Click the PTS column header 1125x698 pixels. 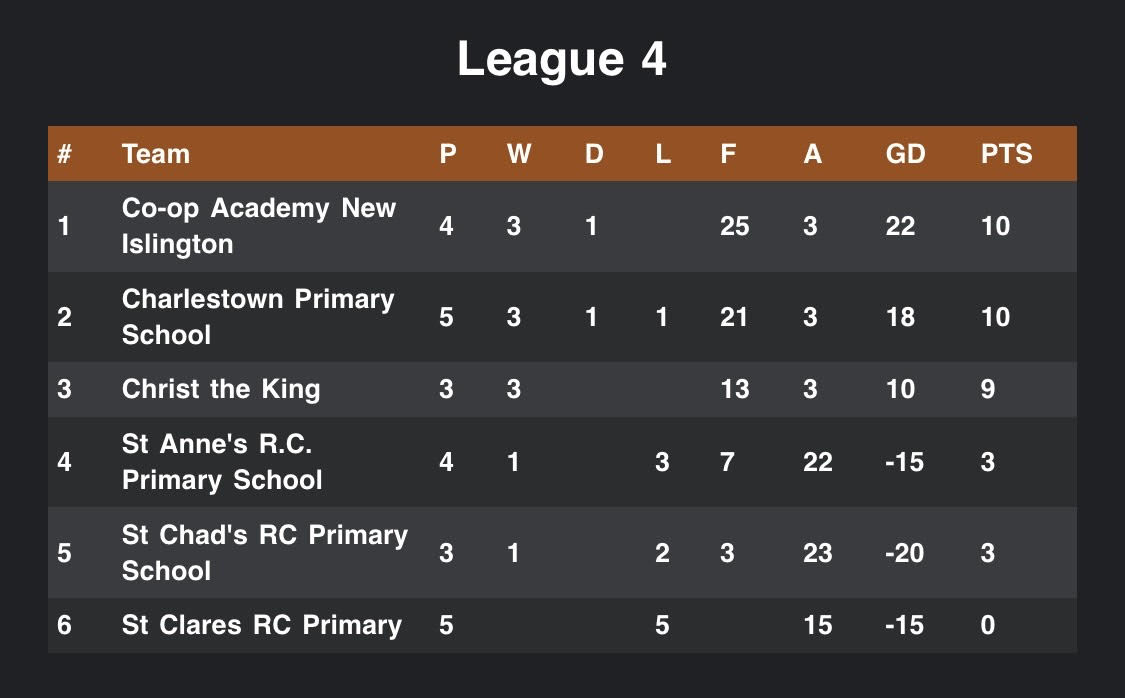click(1006, 154)
